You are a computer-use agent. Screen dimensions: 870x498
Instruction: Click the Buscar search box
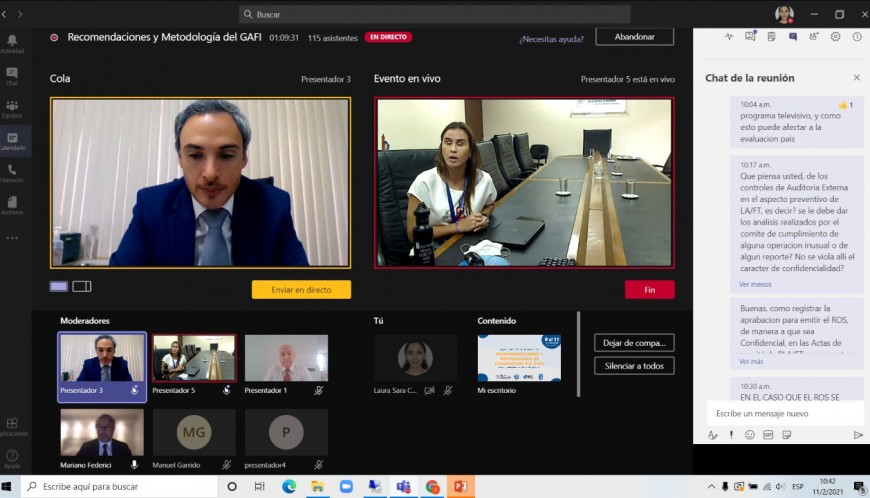point(435,14)
